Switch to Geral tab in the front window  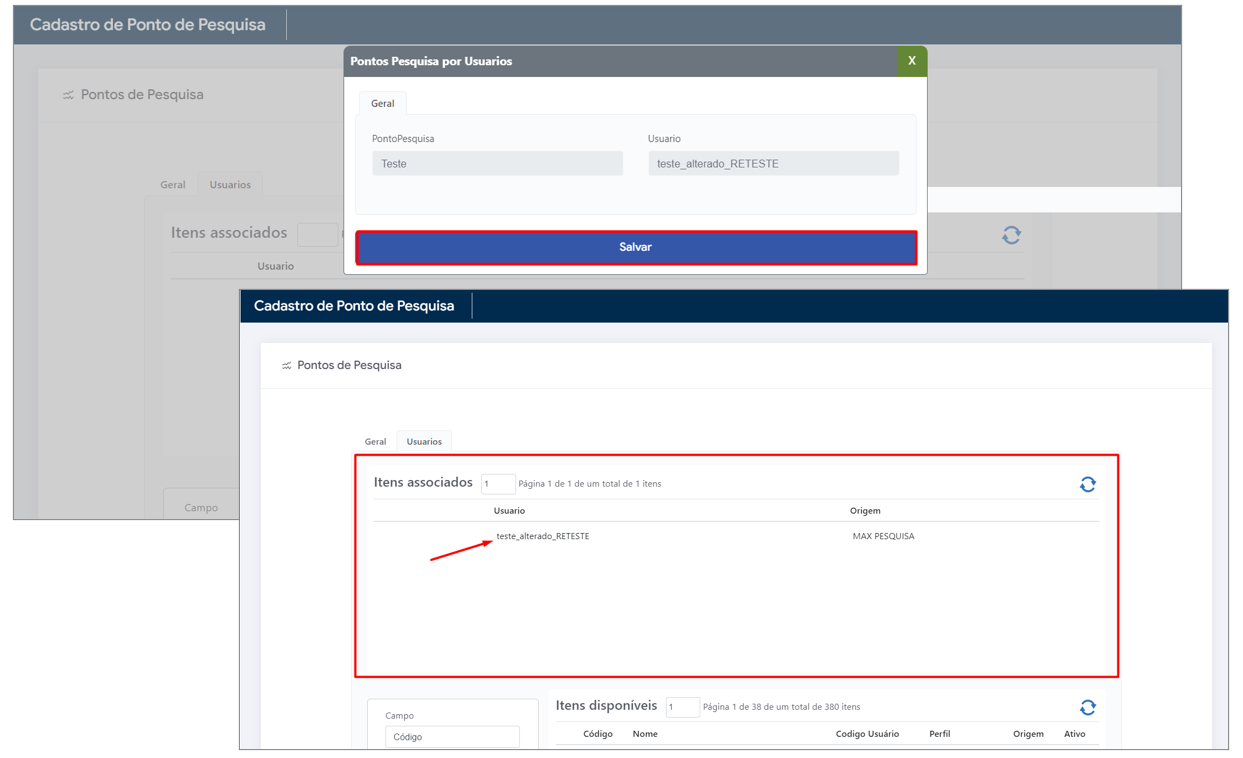coord(375,441)
